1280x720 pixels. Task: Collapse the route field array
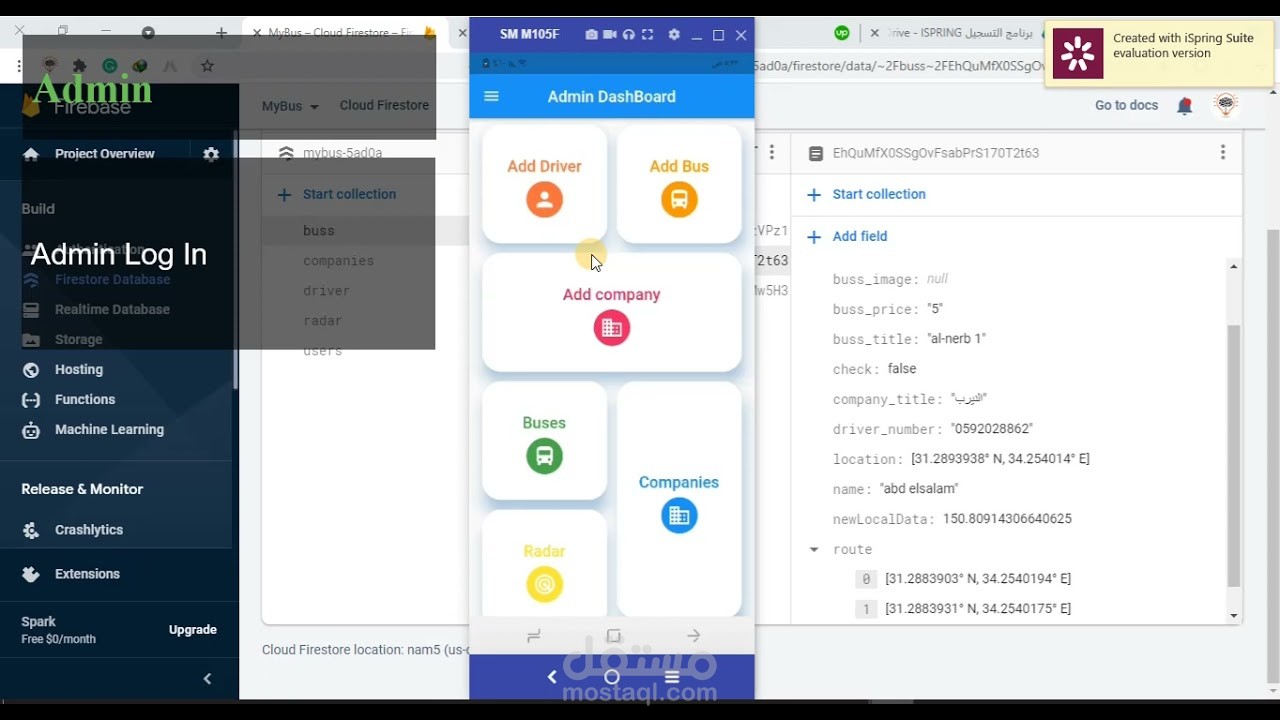pyautogui.click(x=814, y=549)
